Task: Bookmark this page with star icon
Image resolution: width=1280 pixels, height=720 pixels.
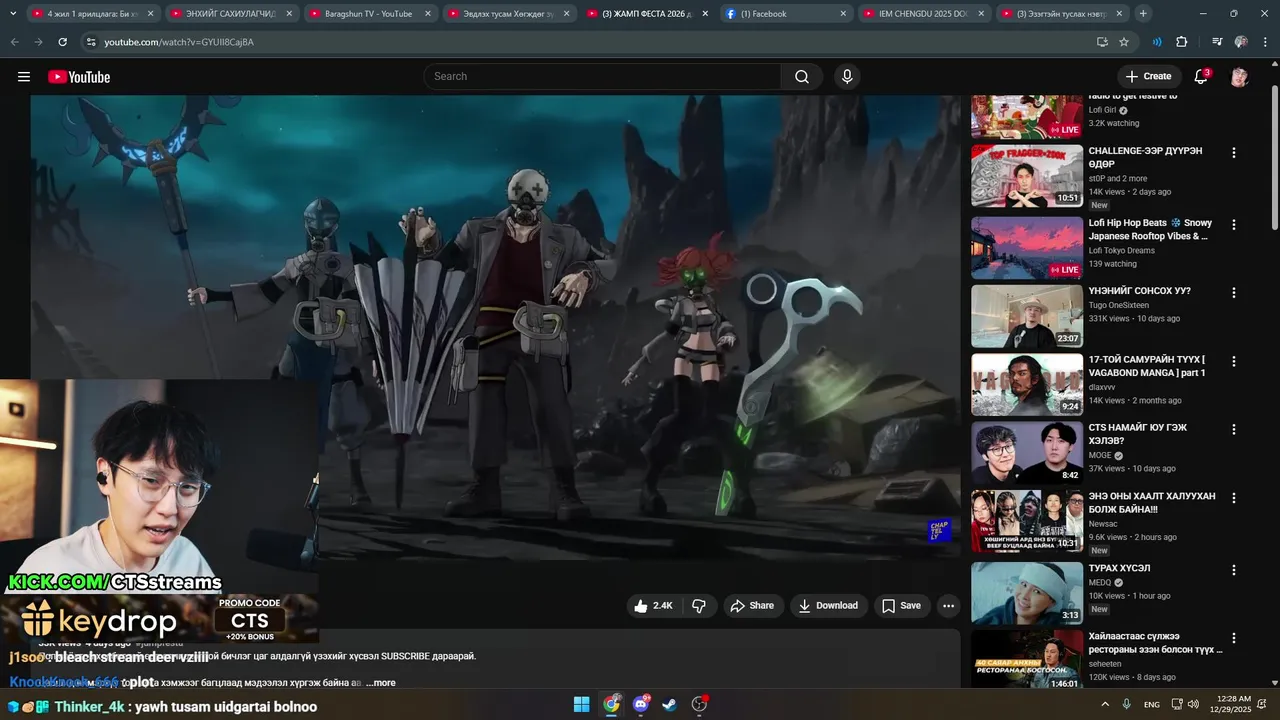Action: (x=1124, y=42)
